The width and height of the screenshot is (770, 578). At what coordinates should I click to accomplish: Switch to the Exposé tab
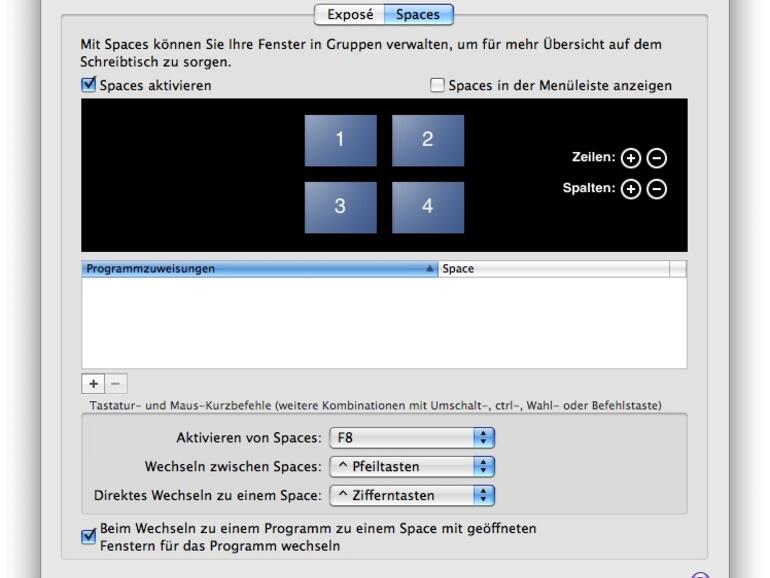pyautogui.click(x=350, y=14)
